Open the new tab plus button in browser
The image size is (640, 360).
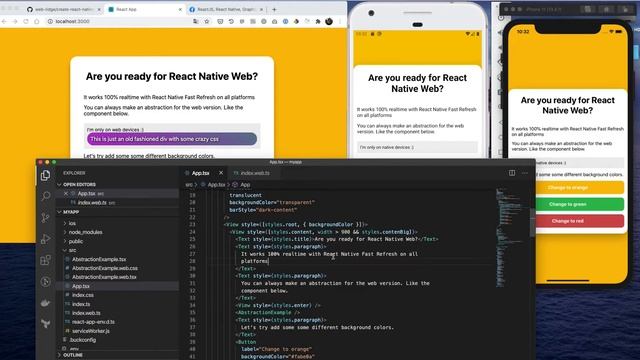click(274, 9)
